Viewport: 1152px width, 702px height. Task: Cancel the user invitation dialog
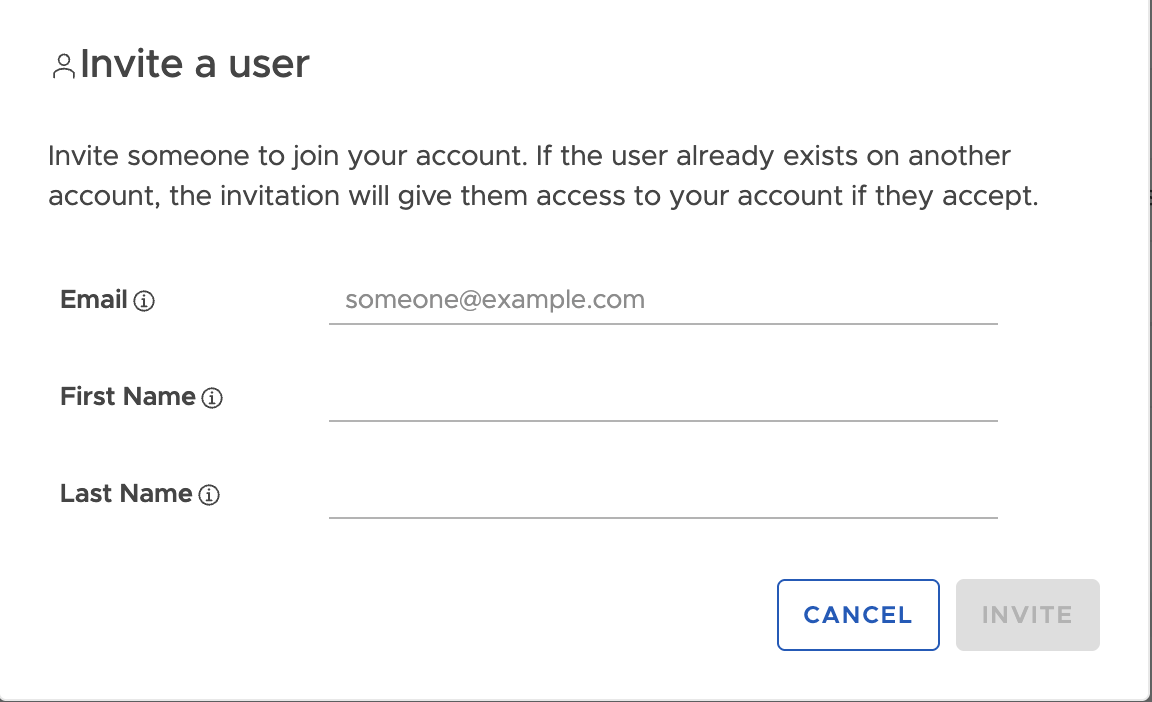tap(858, 615)
